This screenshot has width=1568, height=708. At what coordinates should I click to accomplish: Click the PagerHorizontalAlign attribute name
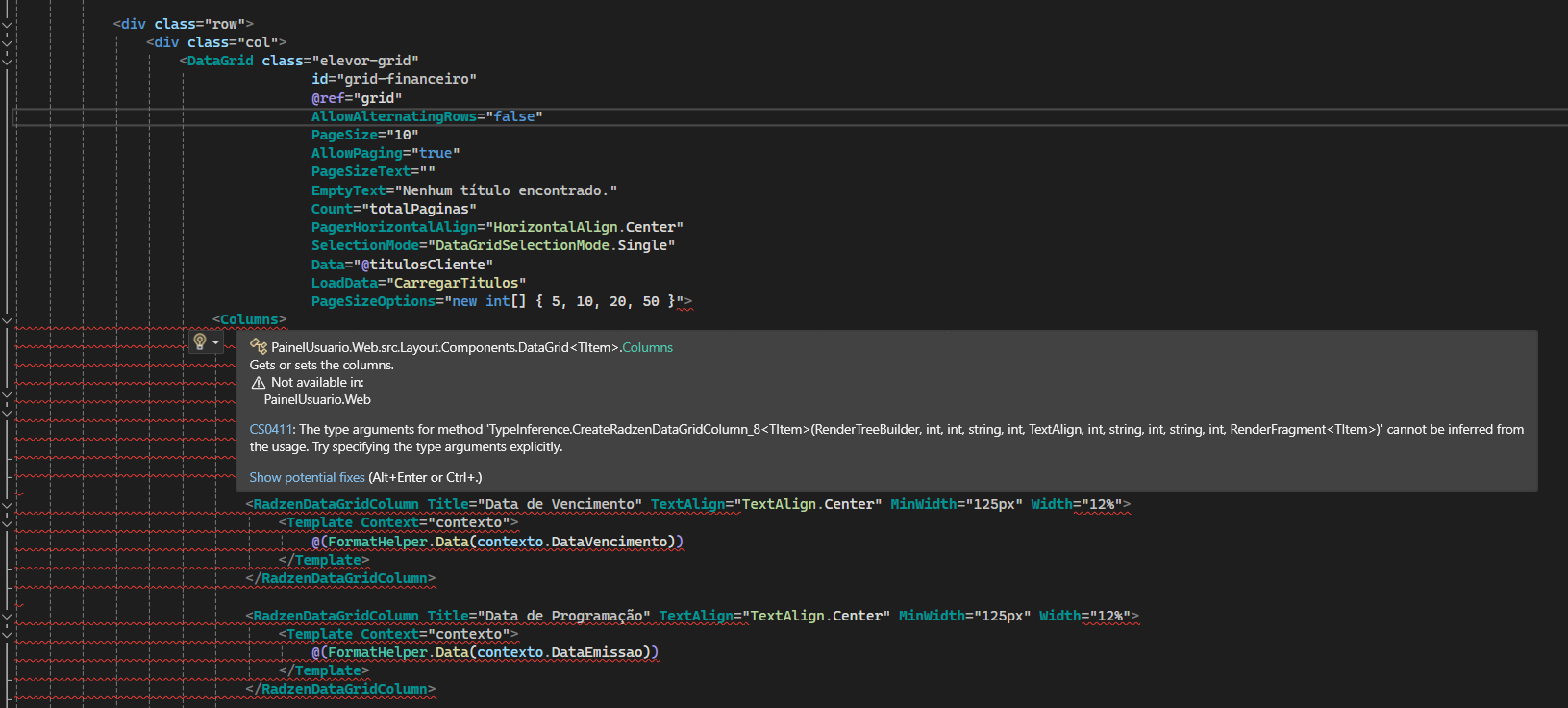point(393,227)
